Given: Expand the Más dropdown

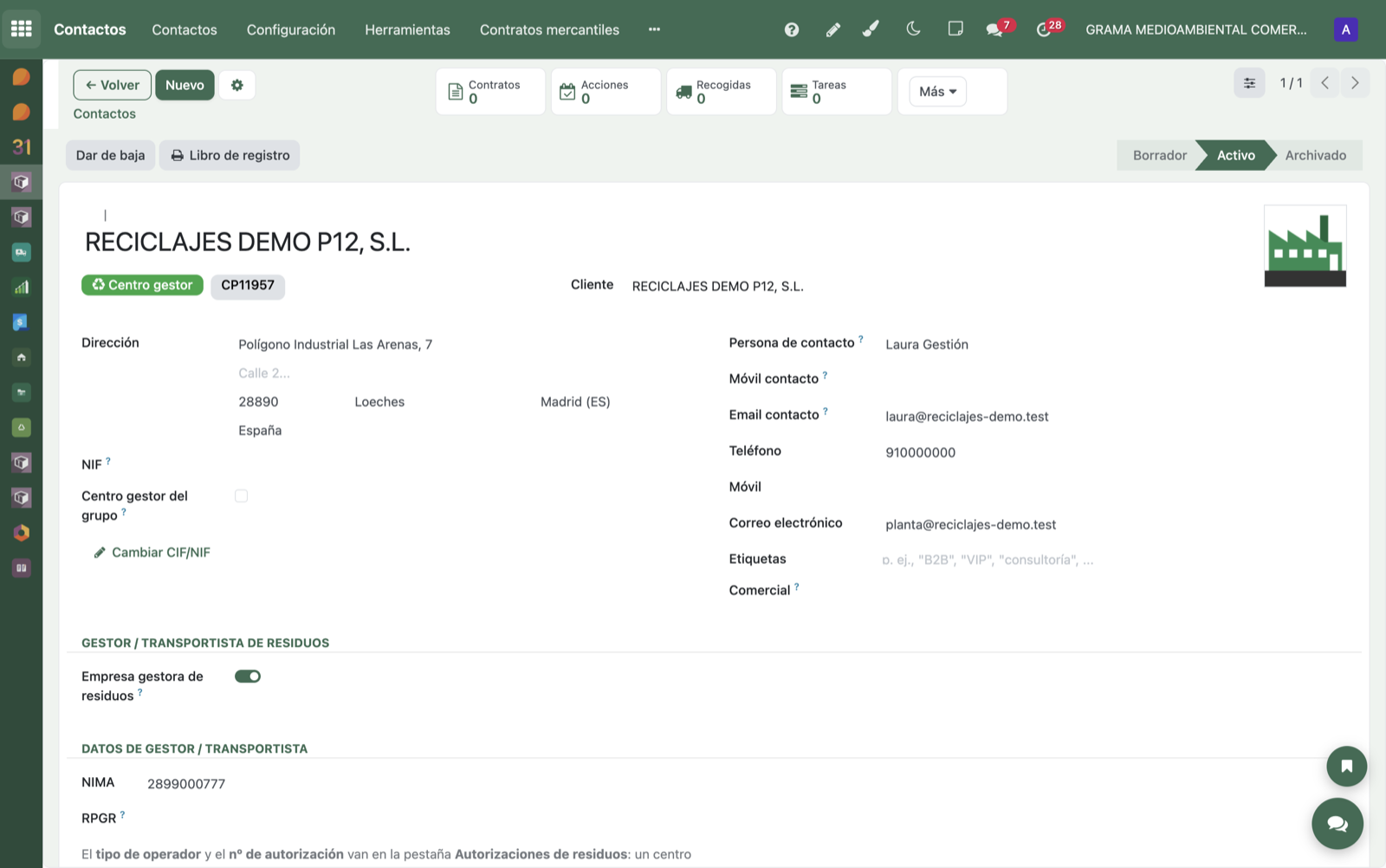Looking at the screenshot, I should (x=938, y=91).
